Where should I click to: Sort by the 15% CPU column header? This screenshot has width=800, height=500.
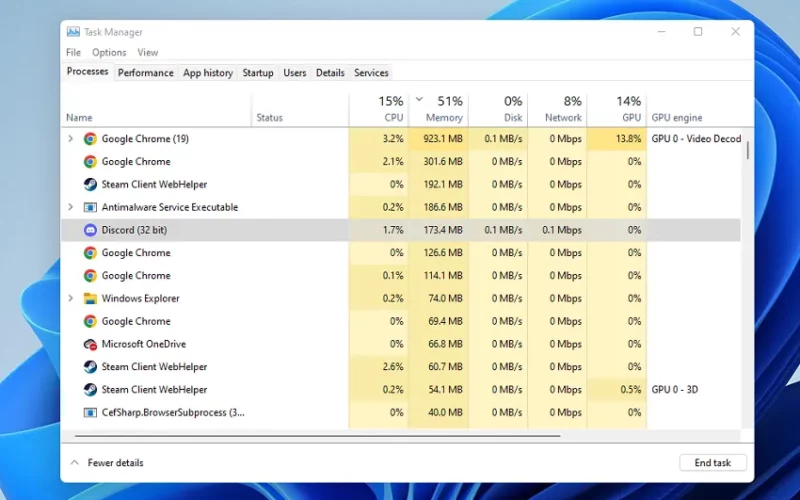click(379, 109)
